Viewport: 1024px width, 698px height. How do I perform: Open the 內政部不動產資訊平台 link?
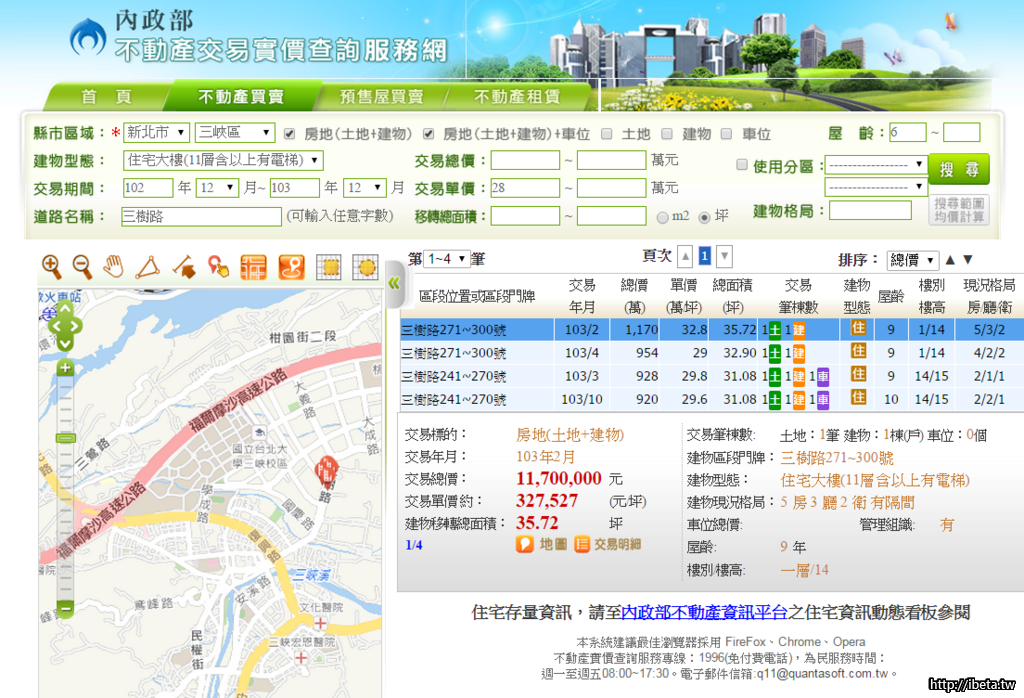[704, 612]
